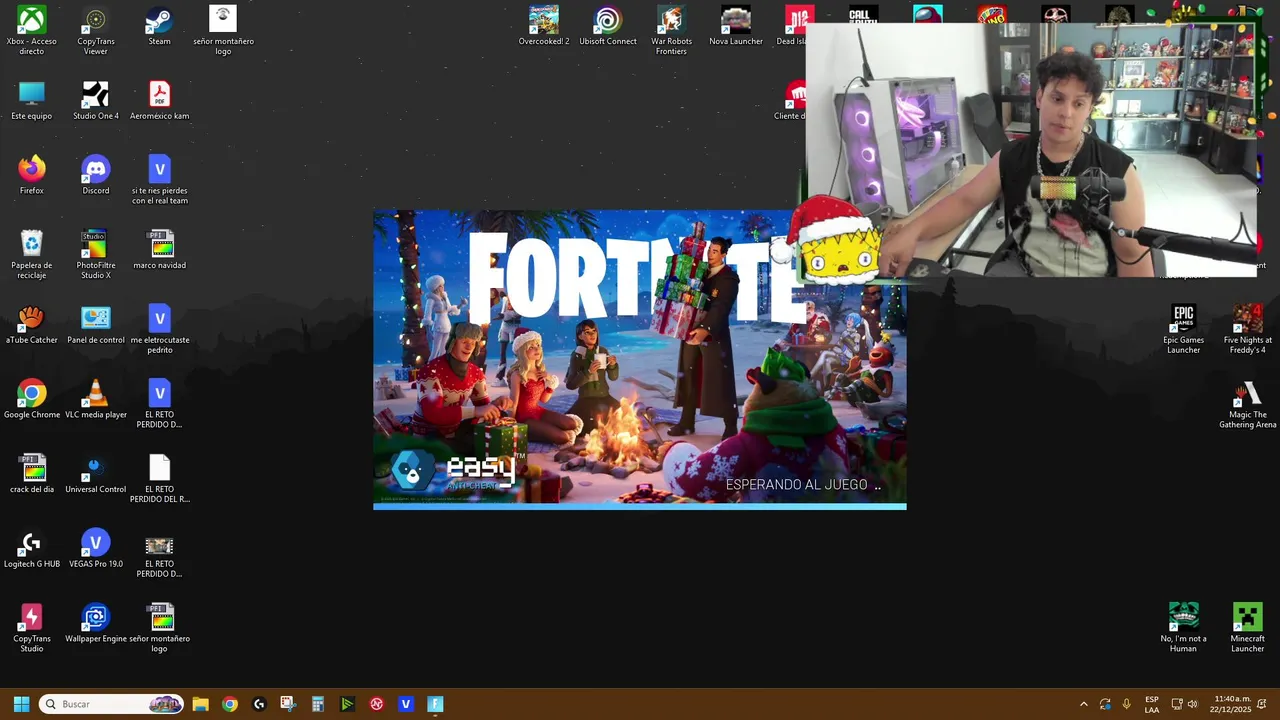Click the microphone tray icon
This screenshot has width=1280, height=720.
[1127, 704]
